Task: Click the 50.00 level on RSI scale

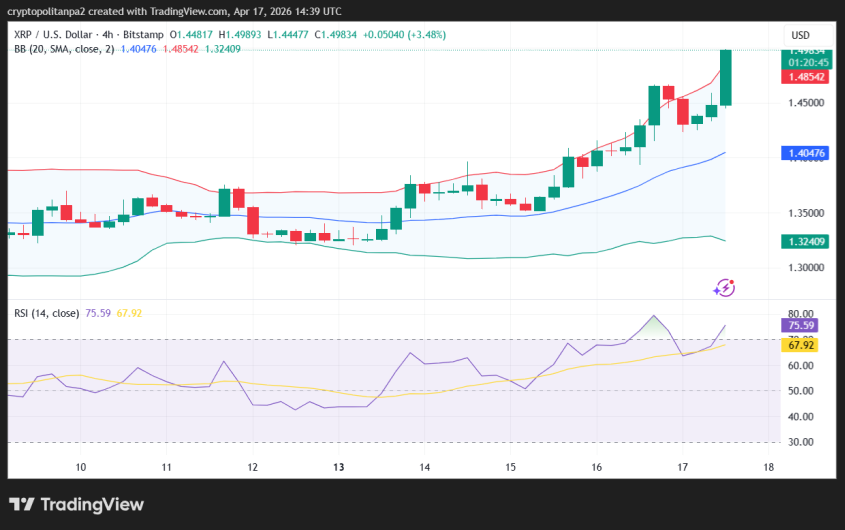Action: (x=802, y=391)
